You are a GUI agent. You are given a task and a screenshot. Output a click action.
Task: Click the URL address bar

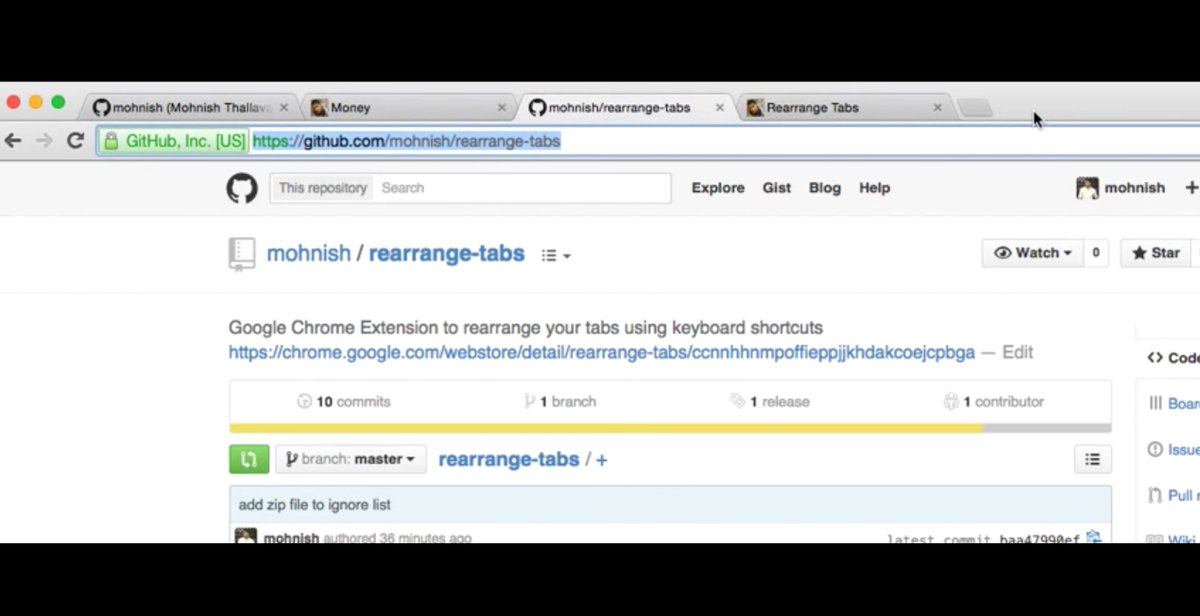coord(648,141)
